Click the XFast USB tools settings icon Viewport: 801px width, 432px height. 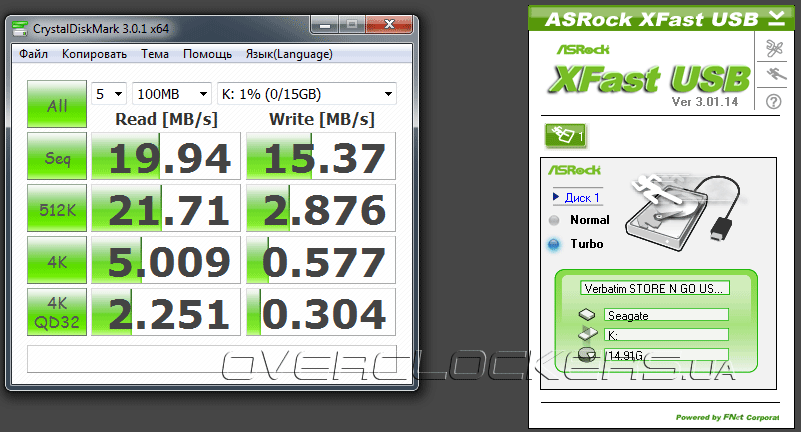tap(774, 49)
